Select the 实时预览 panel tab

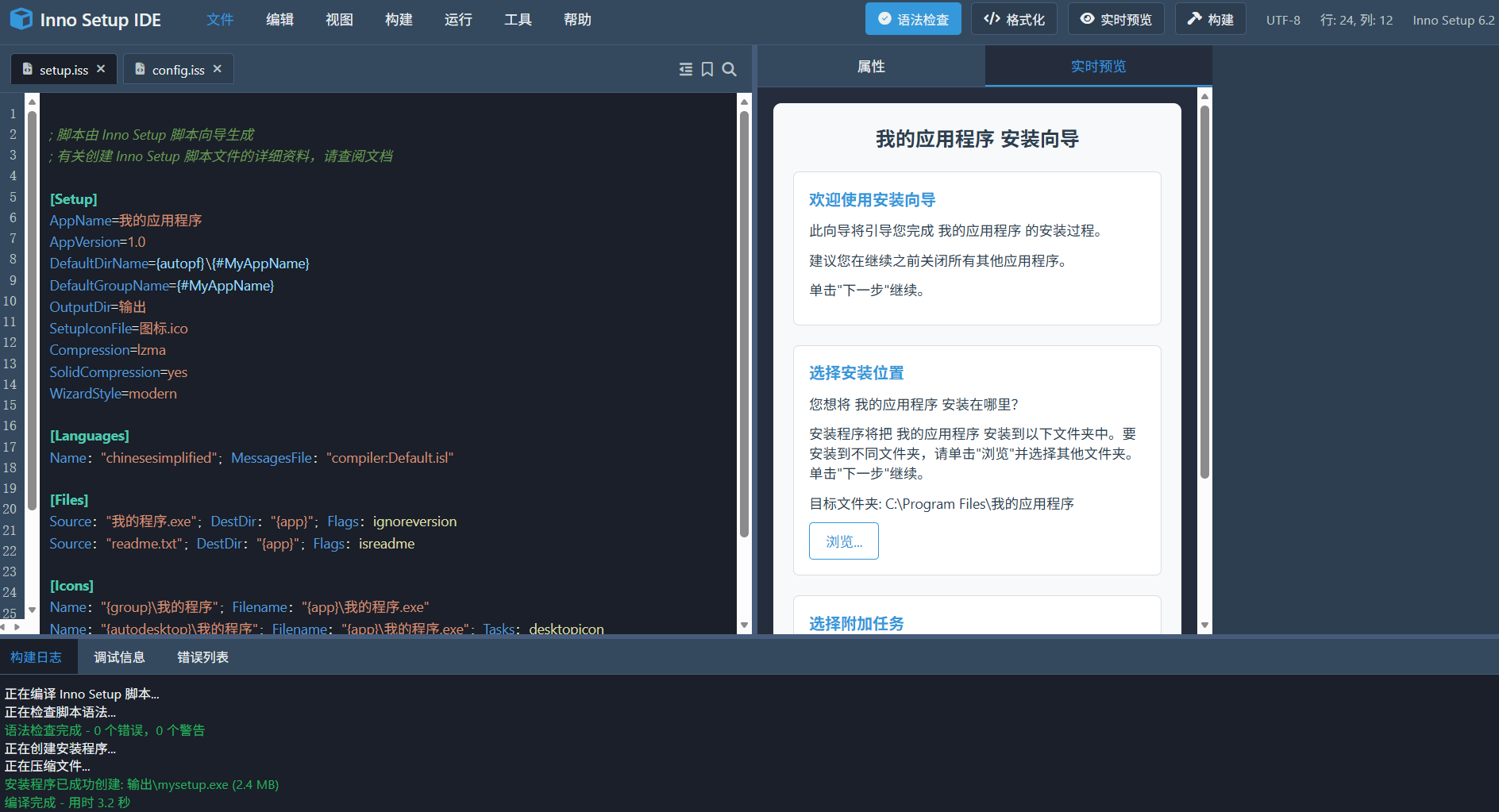coord(1098,67)
